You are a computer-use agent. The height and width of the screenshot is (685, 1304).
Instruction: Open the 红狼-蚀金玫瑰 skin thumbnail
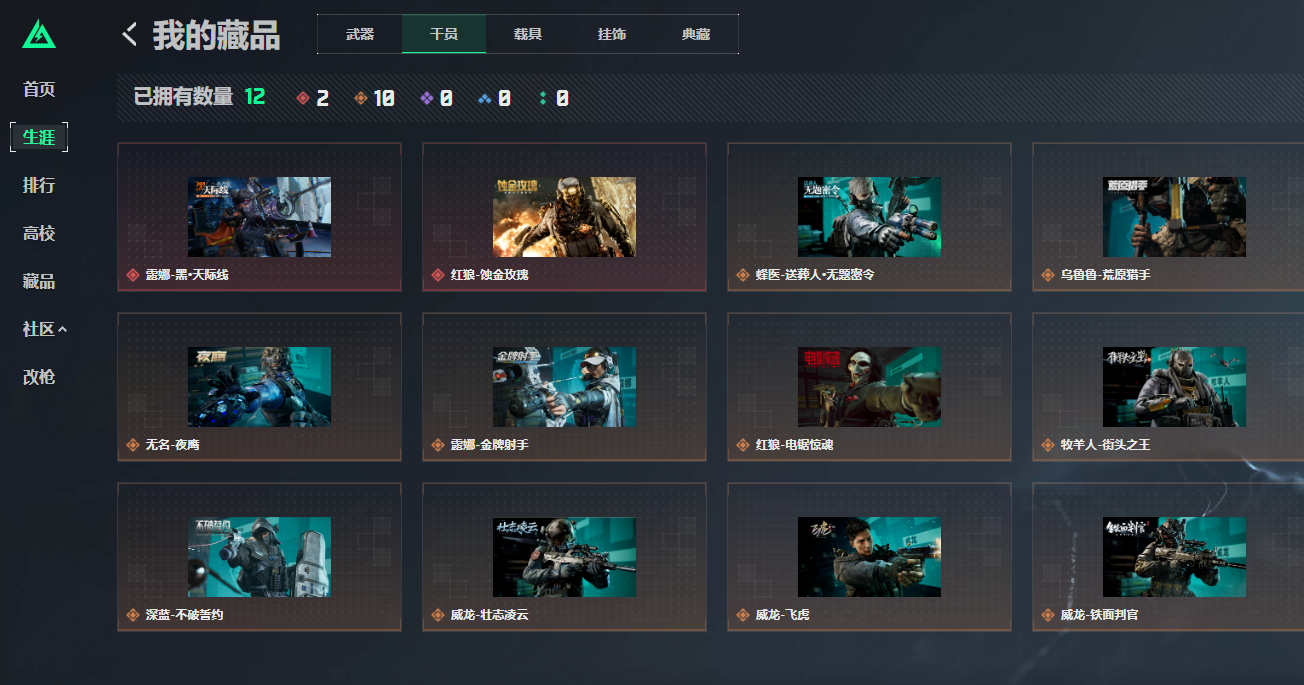click(x=564, y=217)
